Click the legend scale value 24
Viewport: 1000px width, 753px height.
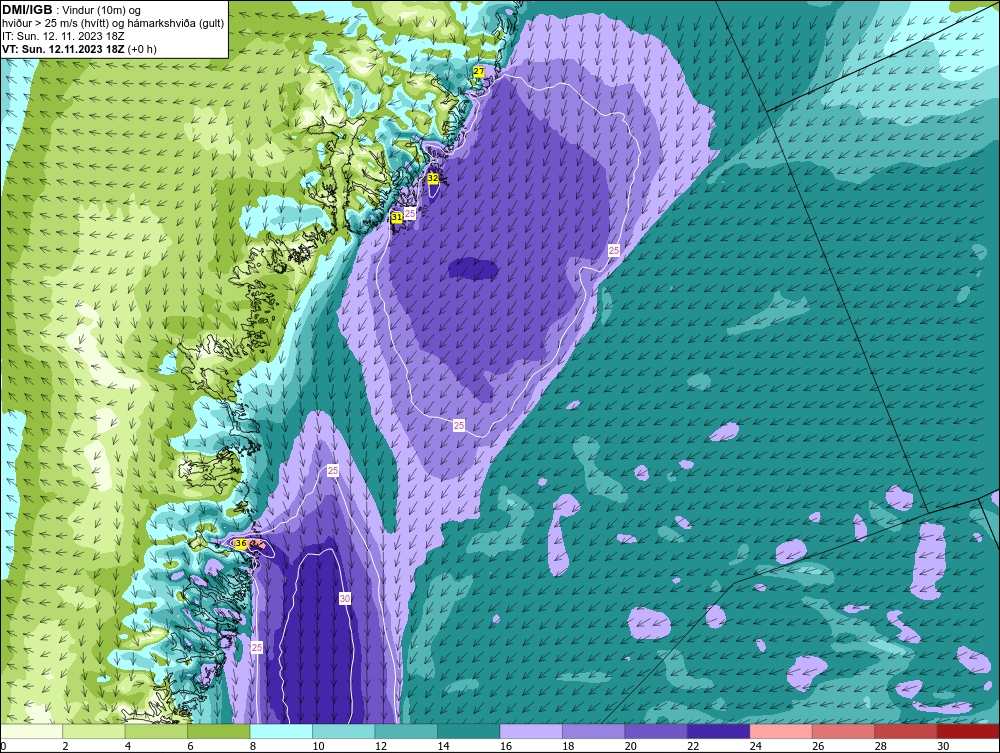(x=756, y=746)
